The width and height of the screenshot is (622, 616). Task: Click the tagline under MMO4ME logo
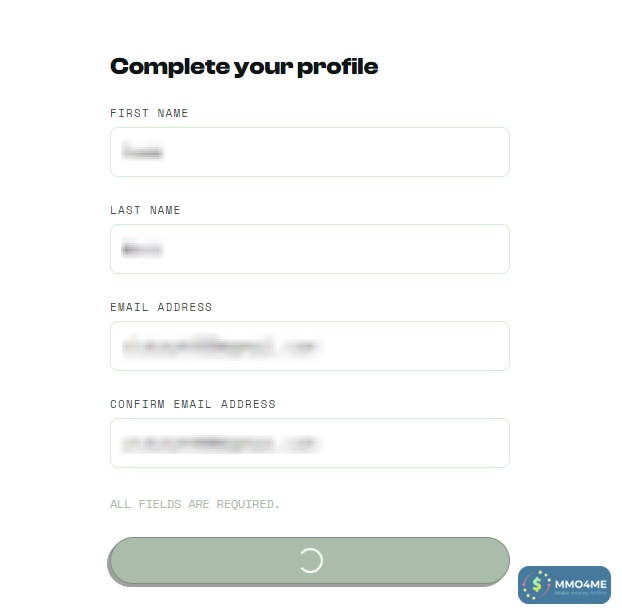click(579, 594)
